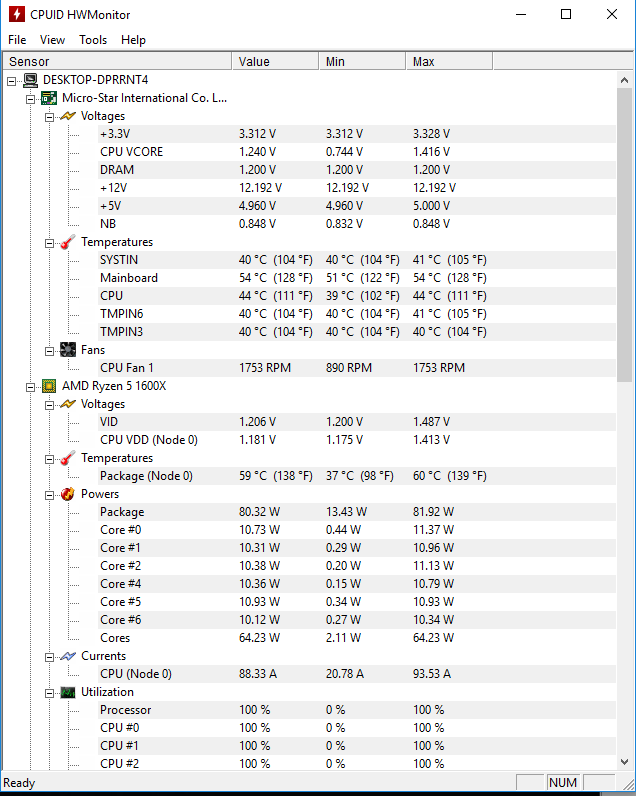The height and width of the screenshot is (796, 636).
Task: Click the HWMonitor app icon in title bar
Action: (16, 14)
